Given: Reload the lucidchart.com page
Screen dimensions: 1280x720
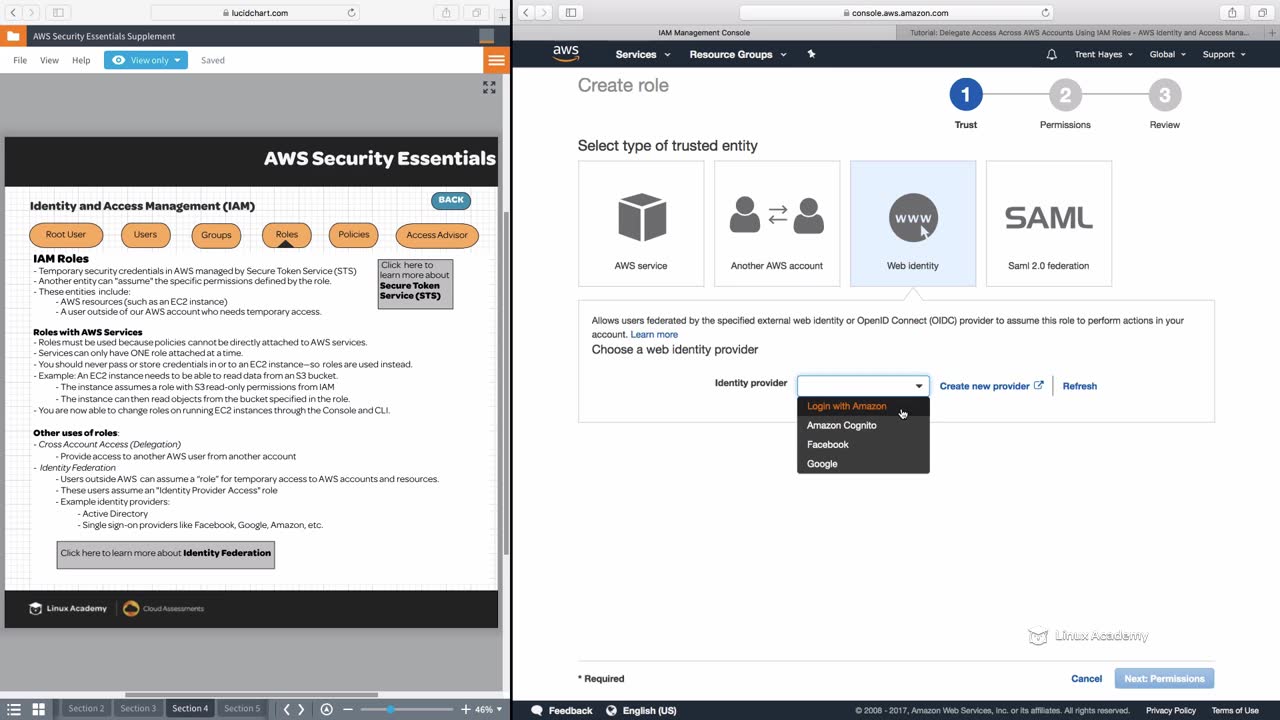Looking at the screenshot, I should coord(351,13).
